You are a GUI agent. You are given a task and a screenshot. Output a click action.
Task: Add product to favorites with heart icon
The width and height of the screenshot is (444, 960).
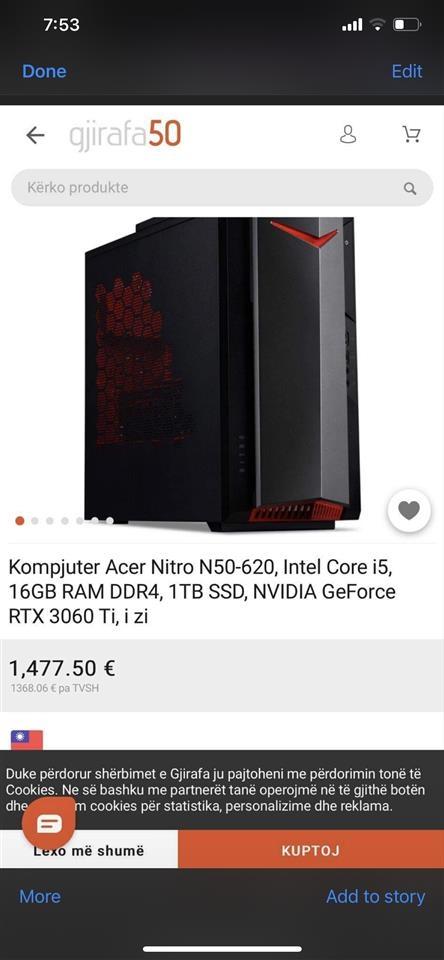409,511
